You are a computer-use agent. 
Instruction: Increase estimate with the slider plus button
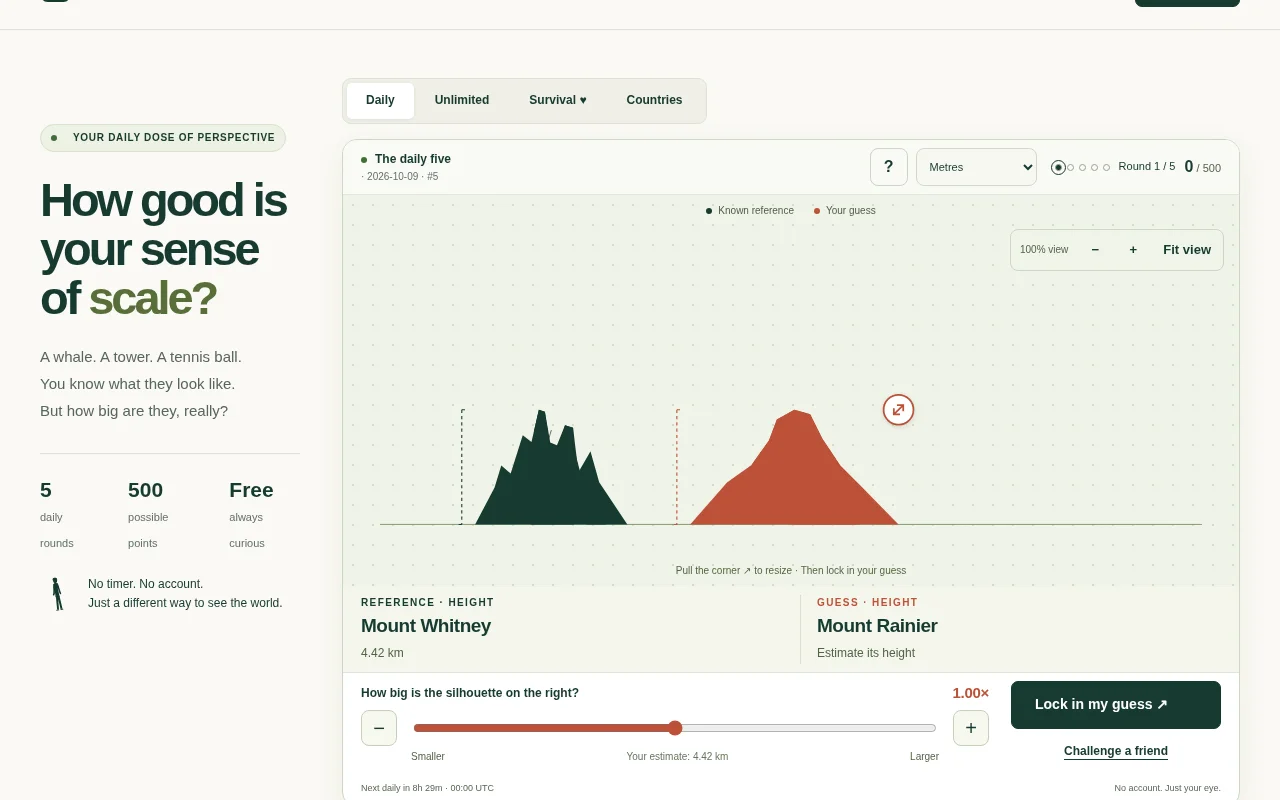[x=971, y=728]
